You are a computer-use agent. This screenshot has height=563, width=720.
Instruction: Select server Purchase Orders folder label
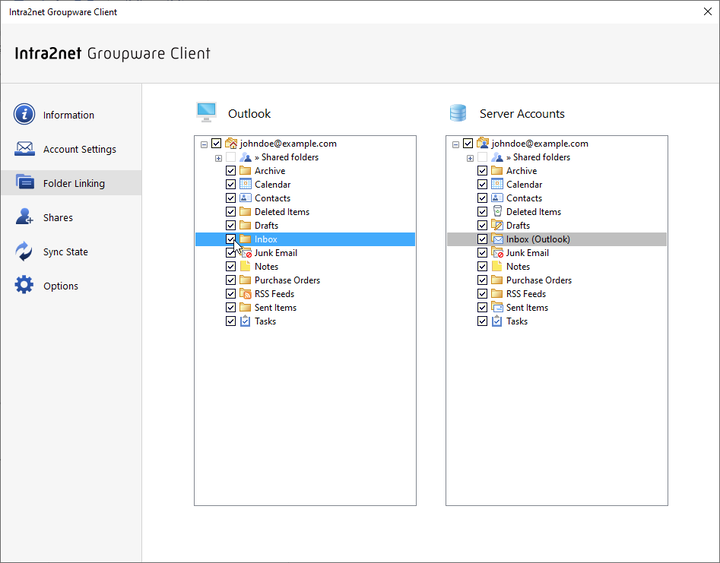539,280
